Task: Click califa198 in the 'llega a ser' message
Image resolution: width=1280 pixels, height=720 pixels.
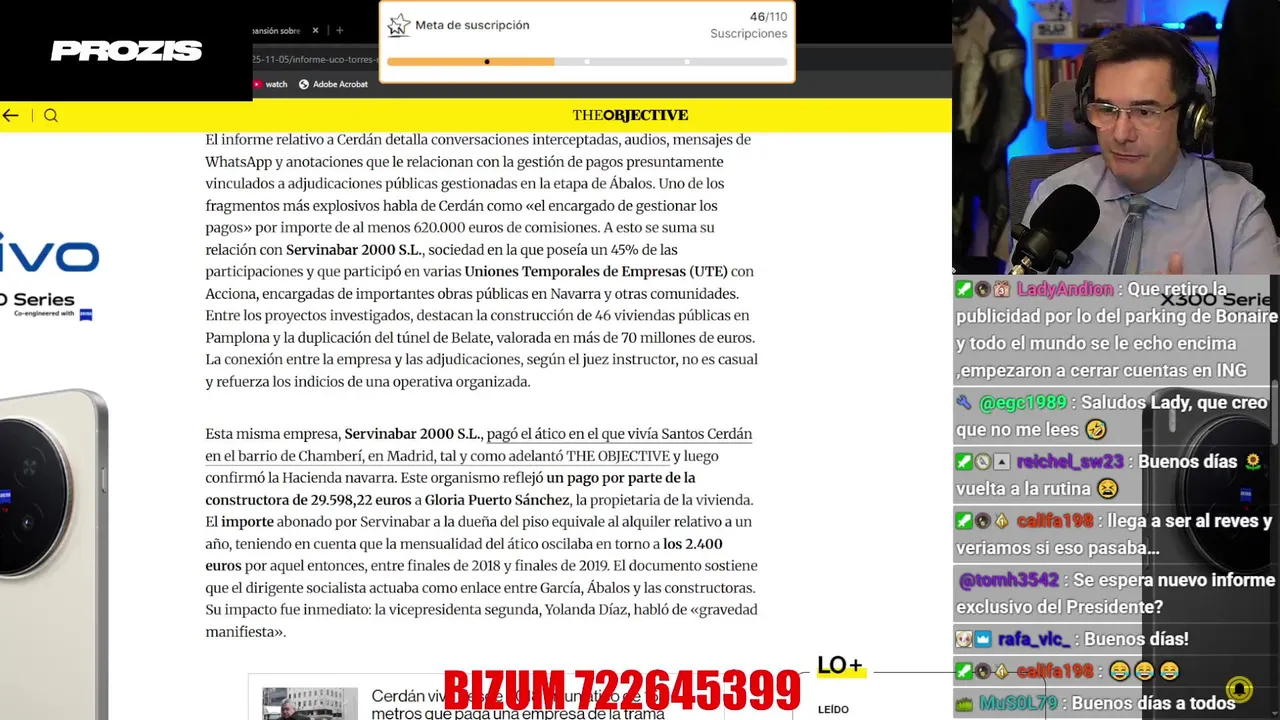Action: [x=1055, y=521]
